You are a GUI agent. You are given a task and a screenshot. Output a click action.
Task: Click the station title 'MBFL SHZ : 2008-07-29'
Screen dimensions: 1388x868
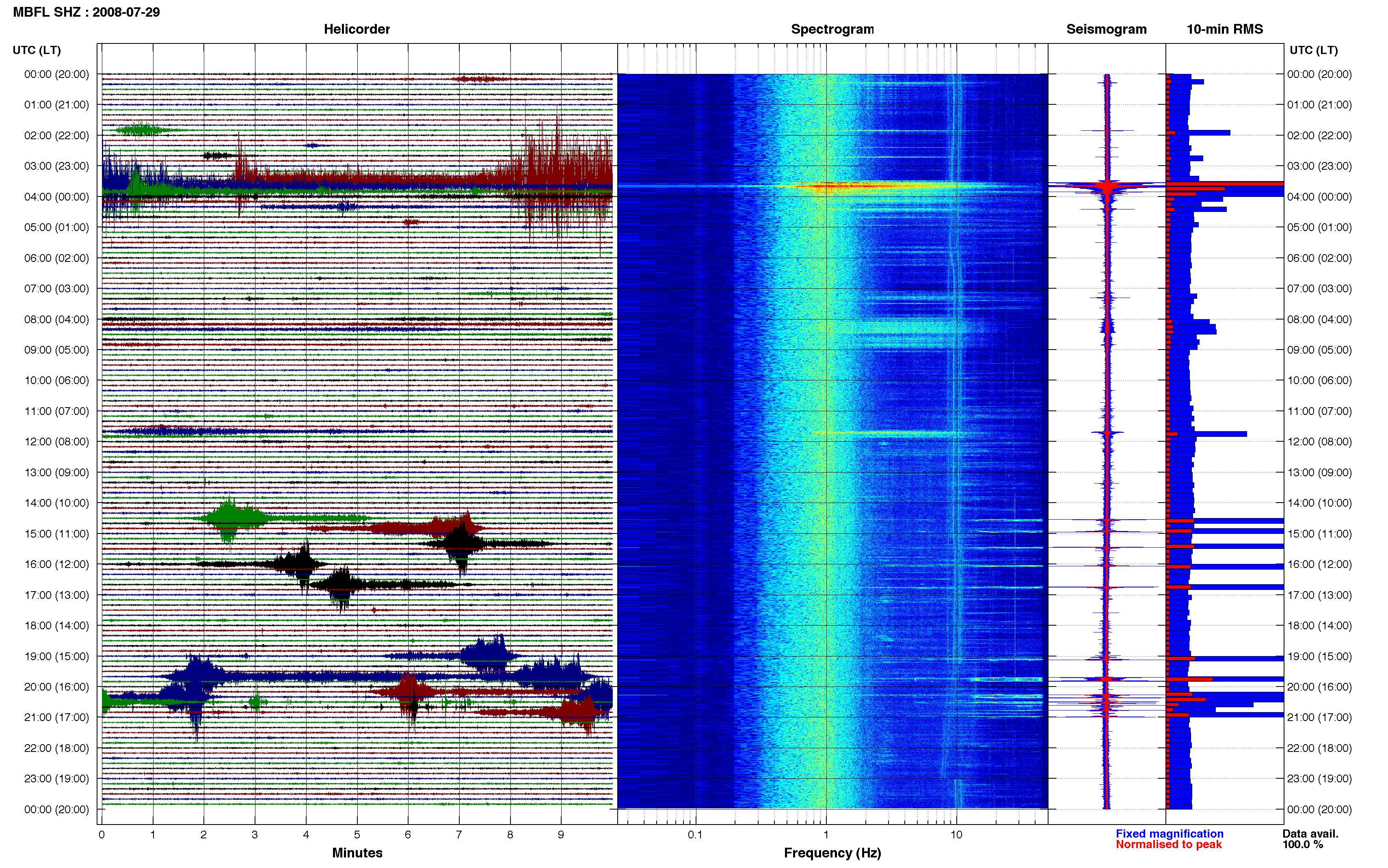pos(86,12)
